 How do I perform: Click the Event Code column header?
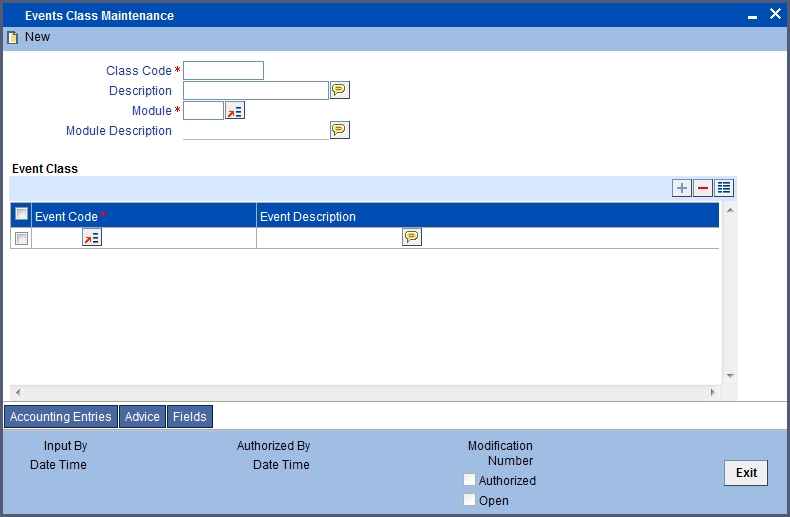144,216
